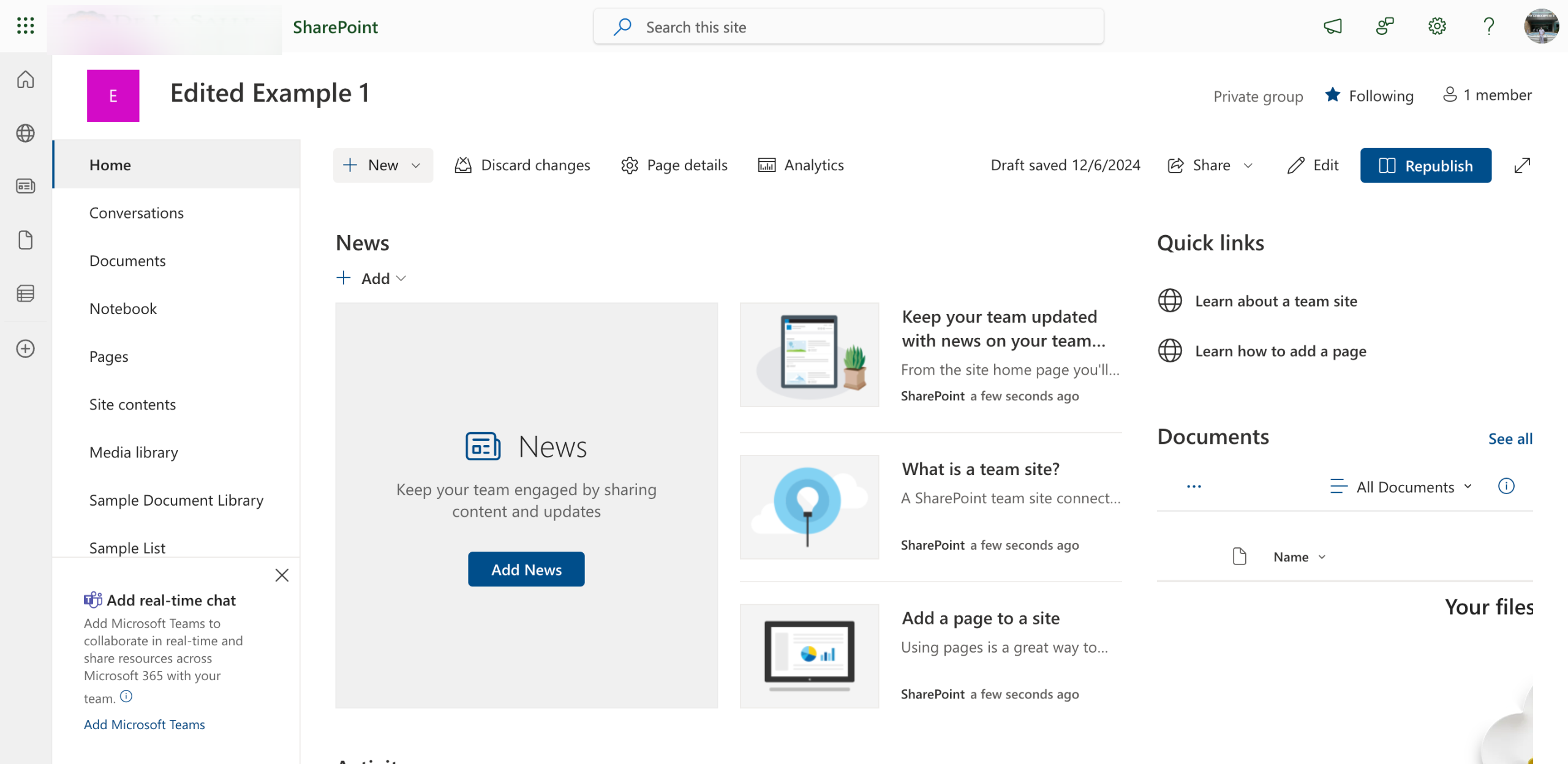Open the news icon in left rail
1568x764 pixels.
(25, 186)
